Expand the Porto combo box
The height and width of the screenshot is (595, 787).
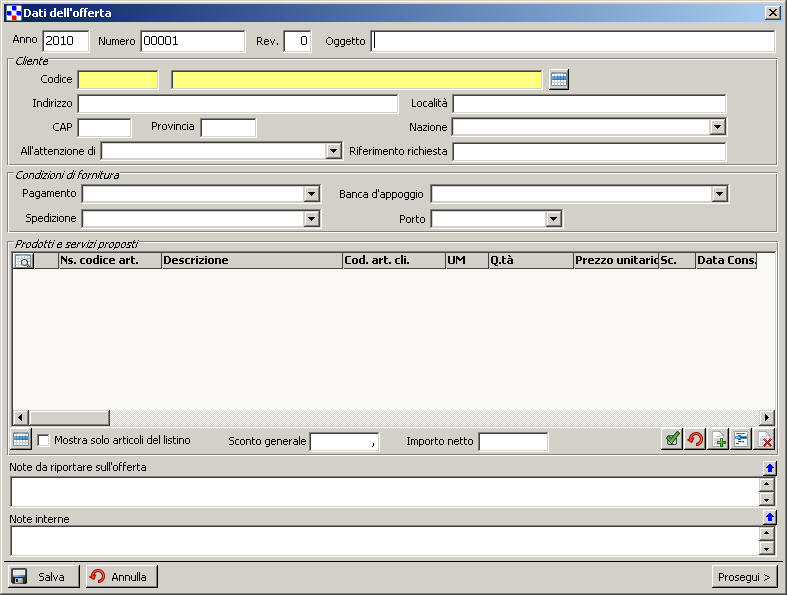tap(553, 219)
